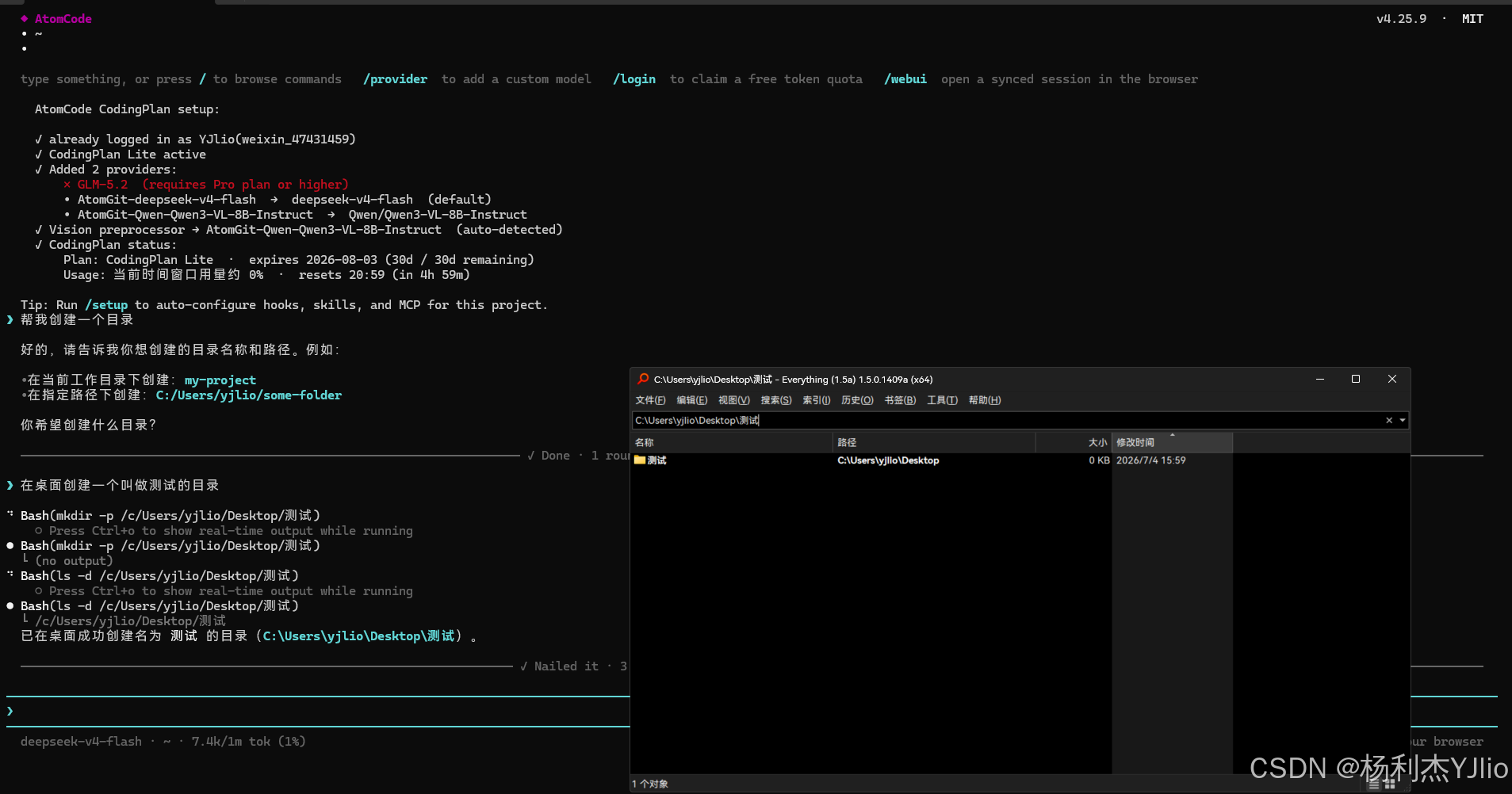Click the C:\Users\yjlio\Desktop\测试 result path in terminal
This screenshot has height=794, width=1512.
(359, 636)
